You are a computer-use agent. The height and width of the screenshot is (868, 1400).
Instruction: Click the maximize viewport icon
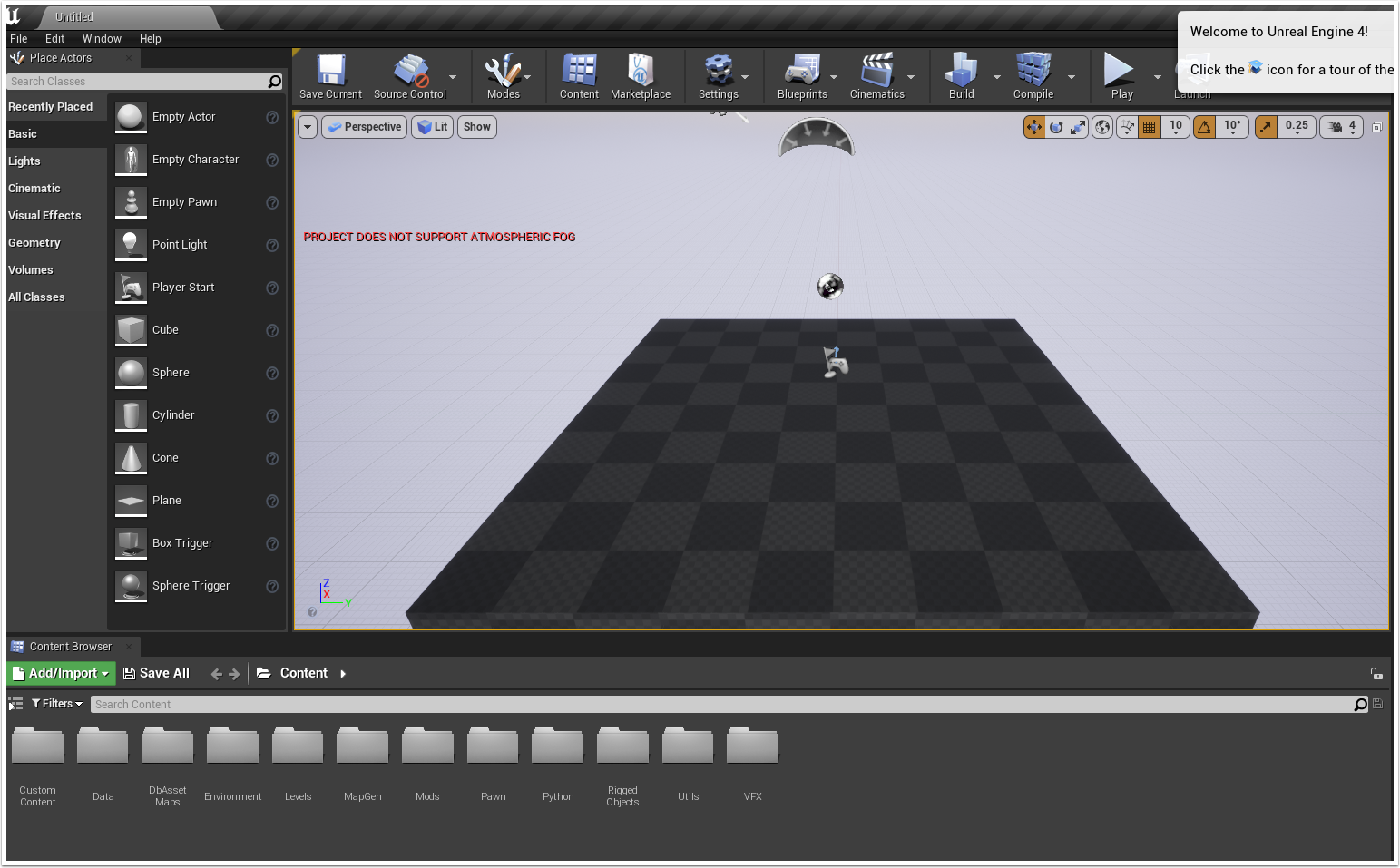[x=1376, y=127]
